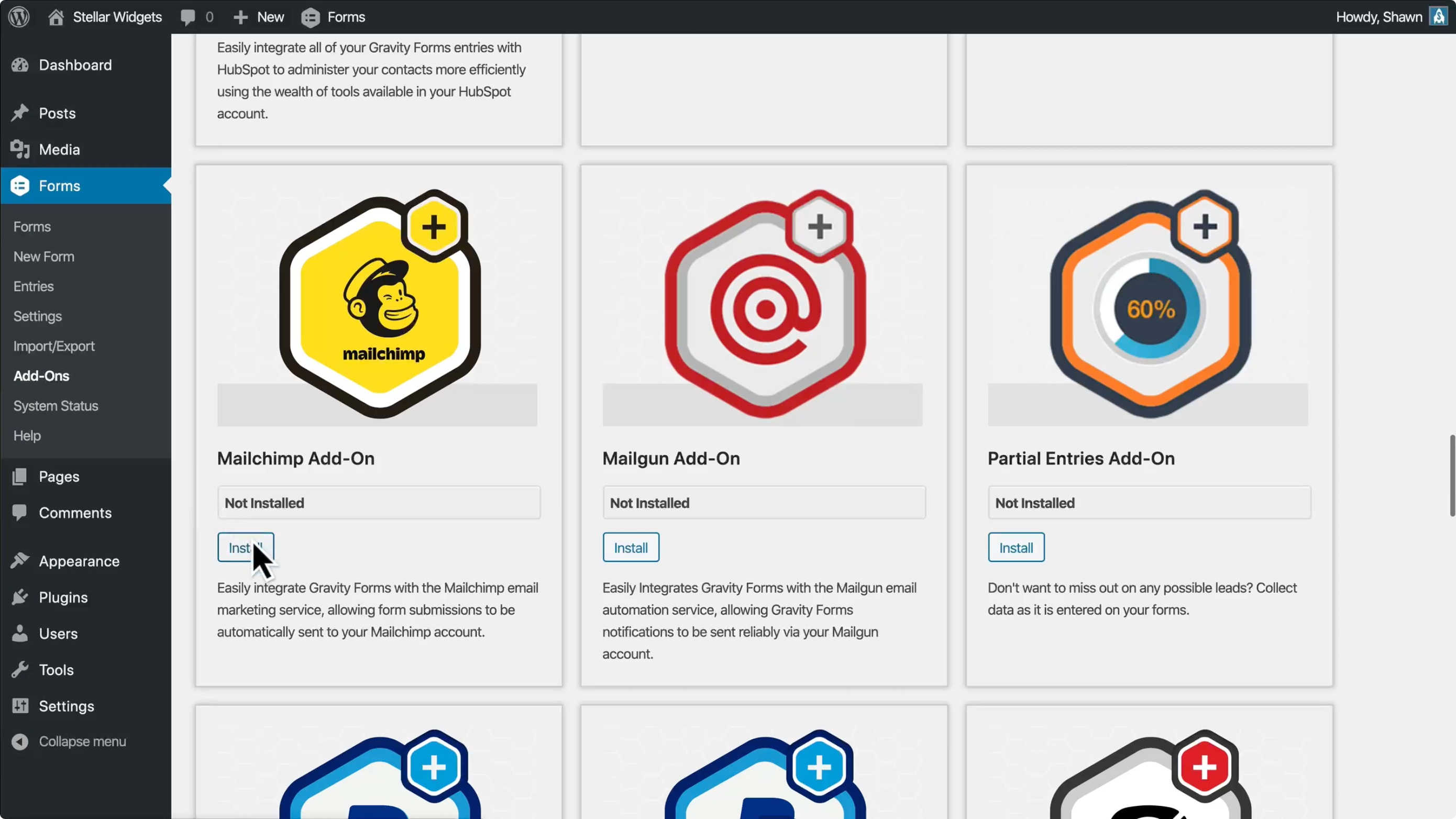
Task: Click the Mailchimp Add-On title
Action: tap(295, 458)
